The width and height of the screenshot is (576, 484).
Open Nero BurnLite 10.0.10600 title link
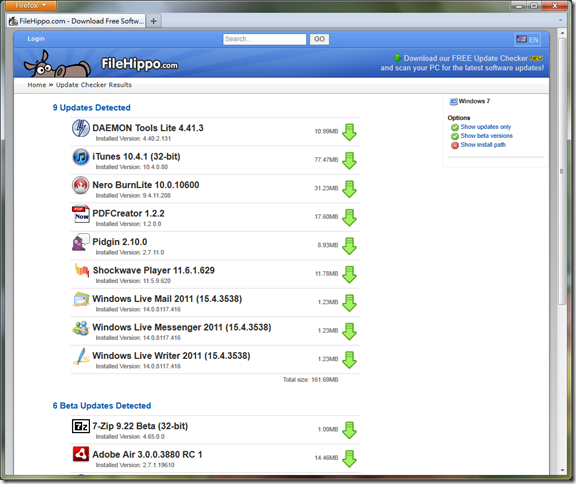pyautogui.click(x=146, y=185)
